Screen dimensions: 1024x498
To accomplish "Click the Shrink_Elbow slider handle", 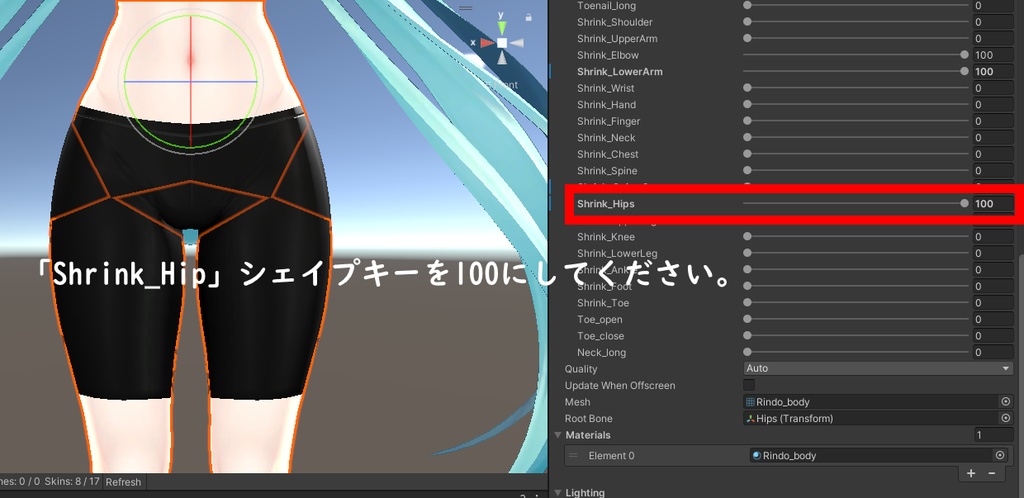I will [965, 55].
